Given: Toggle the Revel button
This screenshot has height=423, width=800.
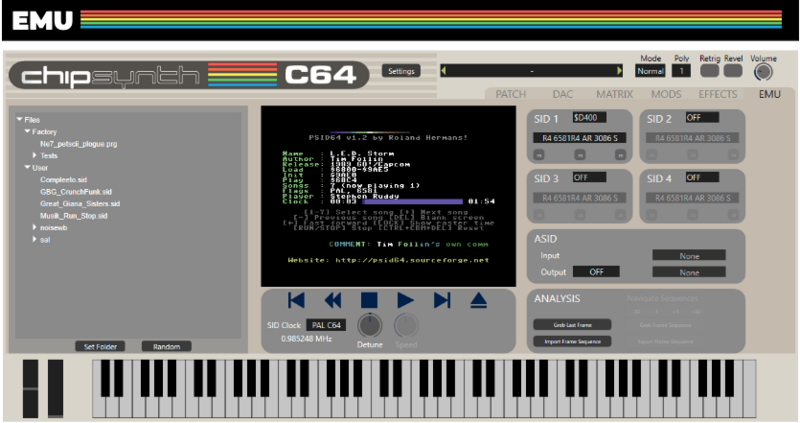Looking at the screenshot, I should coord(733,70).
